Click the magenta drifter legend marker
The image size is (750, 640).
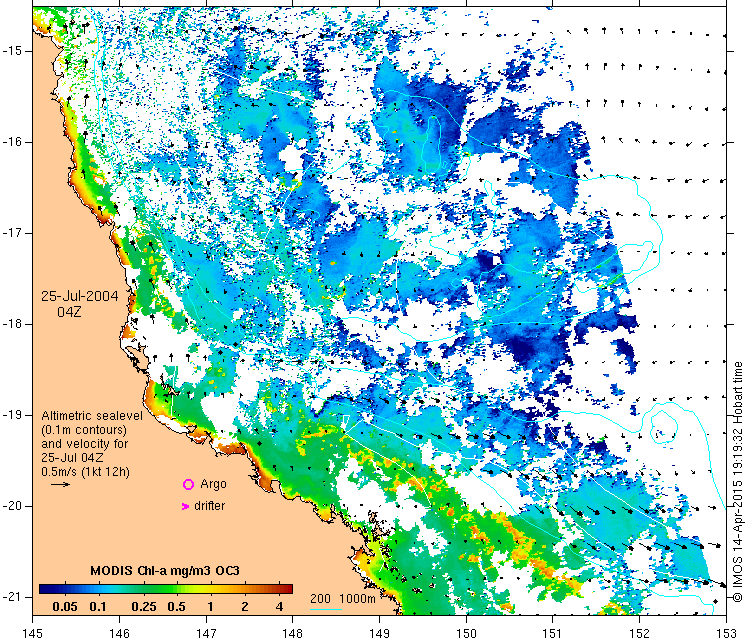[x=186, y=506]
